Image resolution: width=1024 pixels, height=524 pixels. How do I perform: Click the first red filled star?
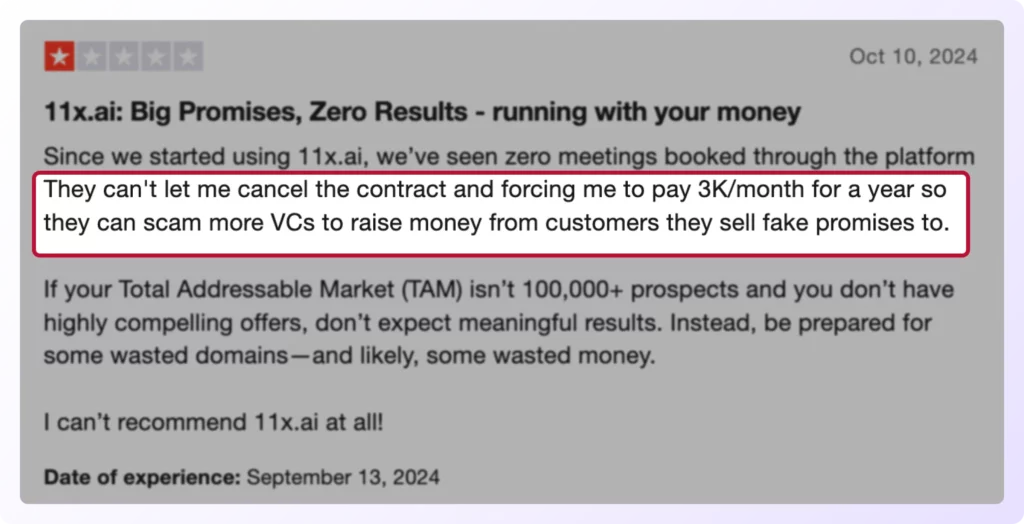point(59,57)
